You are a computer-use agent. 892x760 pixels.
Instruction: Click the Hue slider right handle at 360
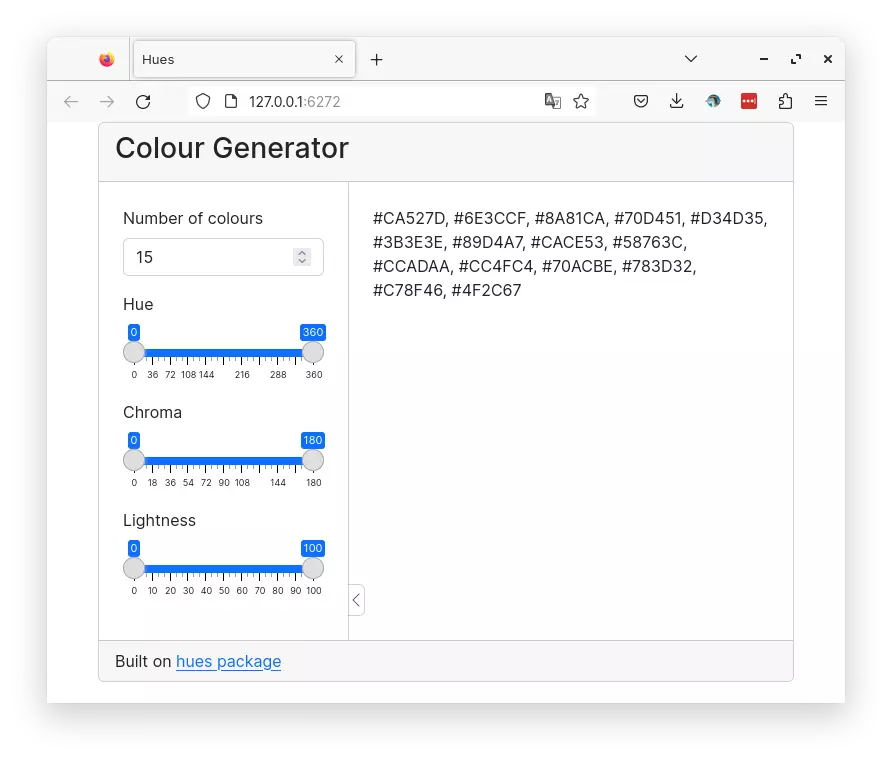tap(313, 352)
